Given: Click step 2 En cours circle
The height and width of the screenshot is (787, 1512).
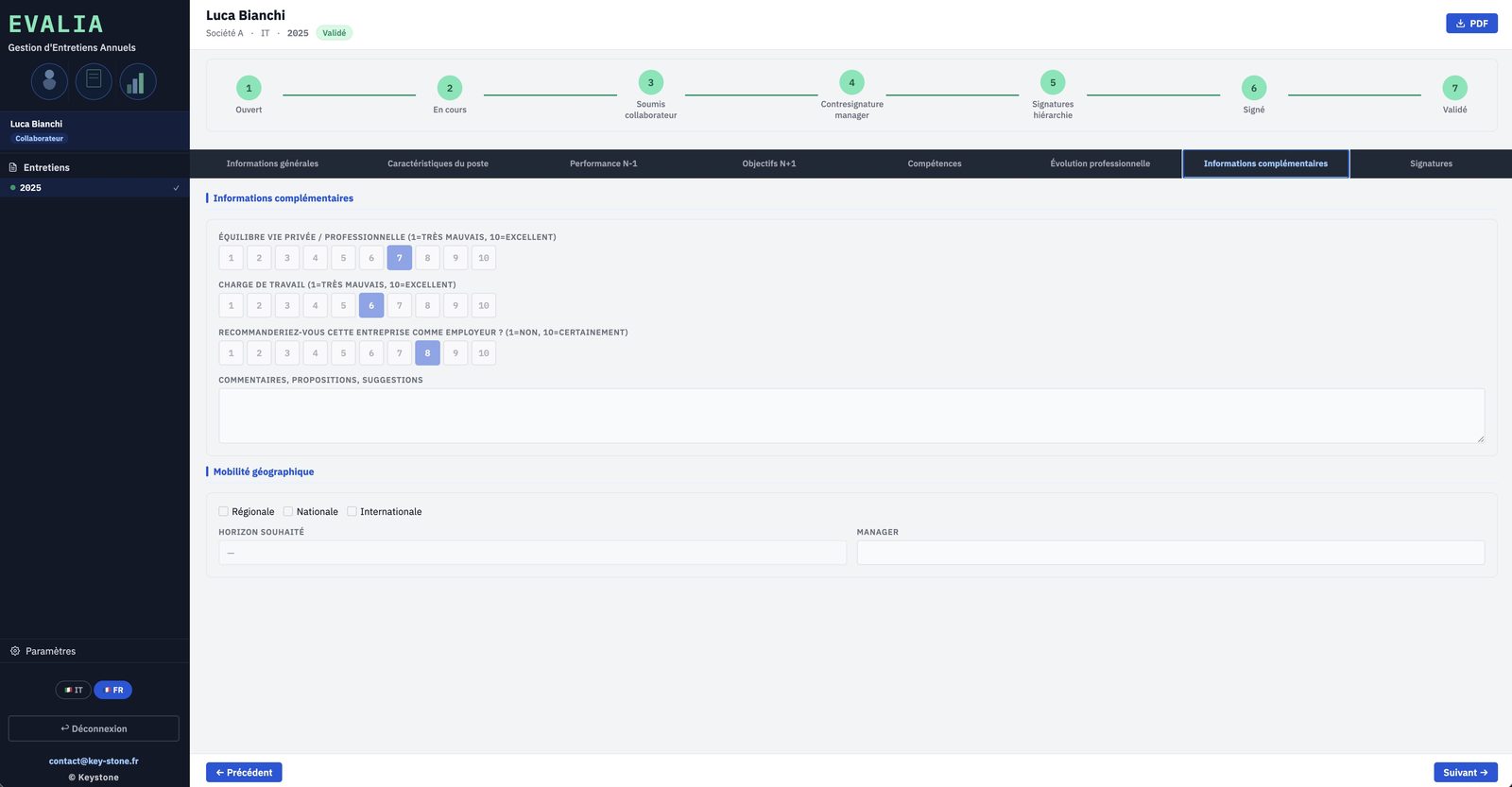Looking at the screenshot, I should (x=450, y=88).
